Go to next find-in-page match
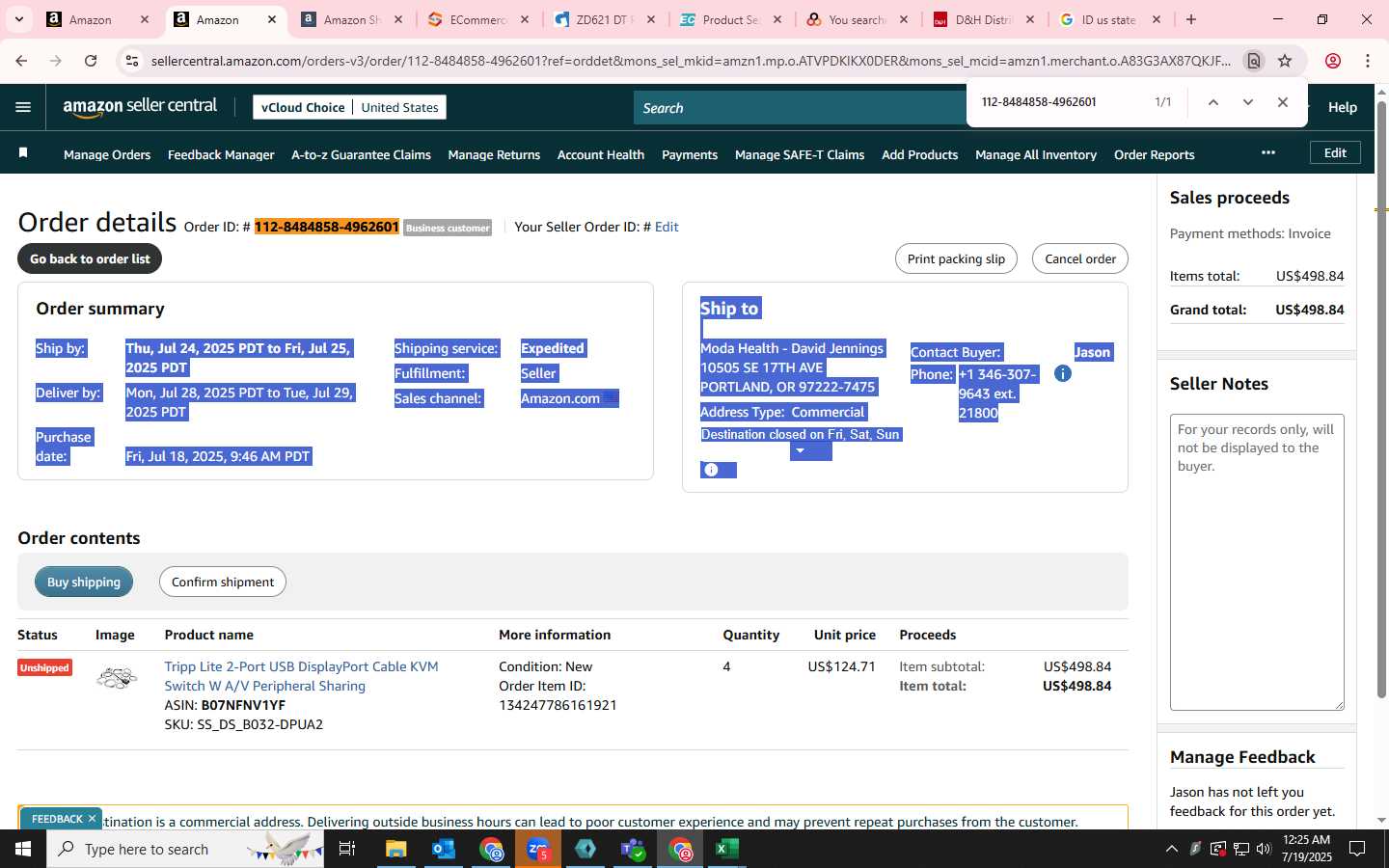The width and height of the screenshot is (1389, 868). [x=1248, y=102]
